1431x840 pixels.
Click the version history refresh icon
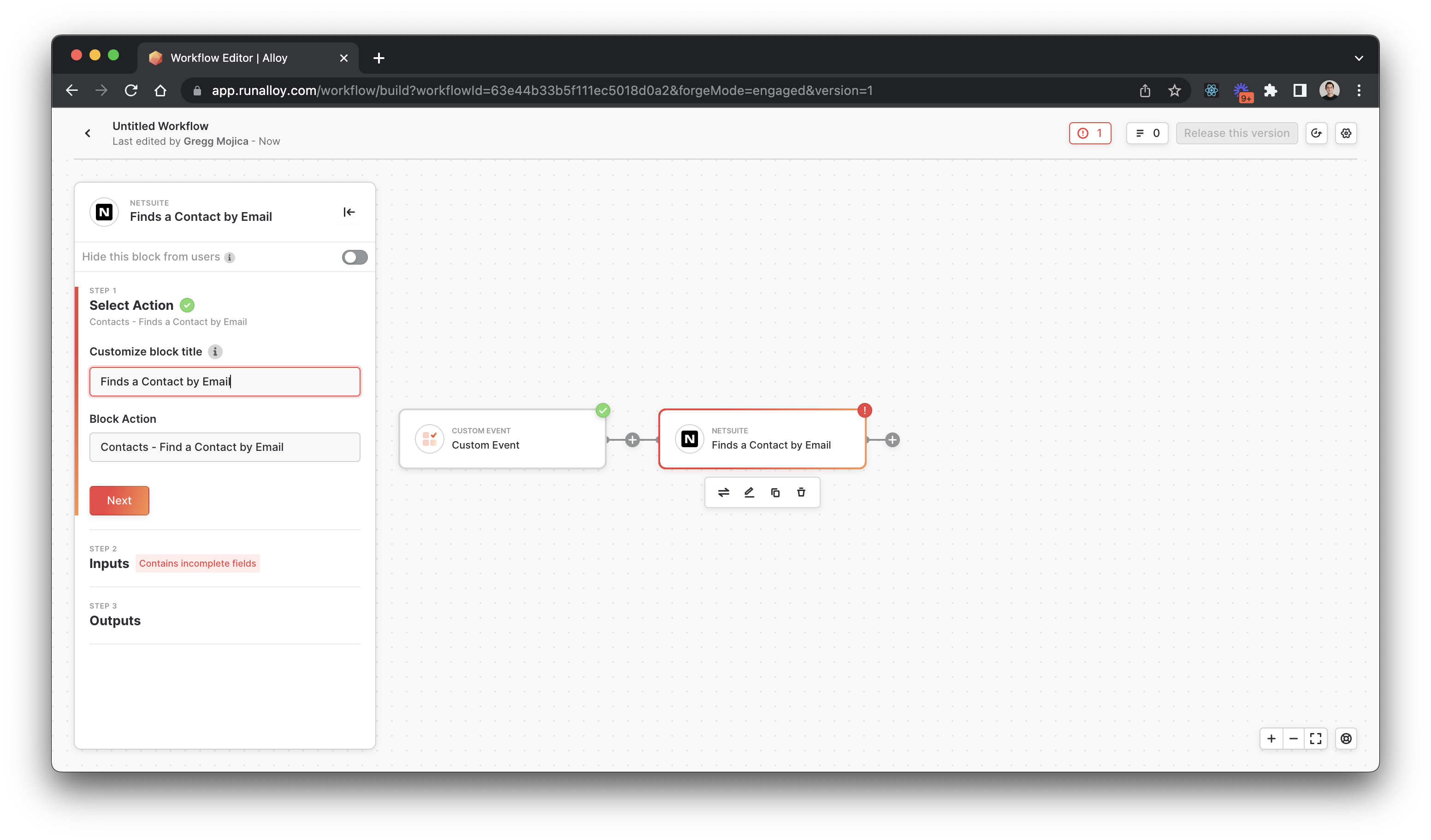coord(1316,133)
